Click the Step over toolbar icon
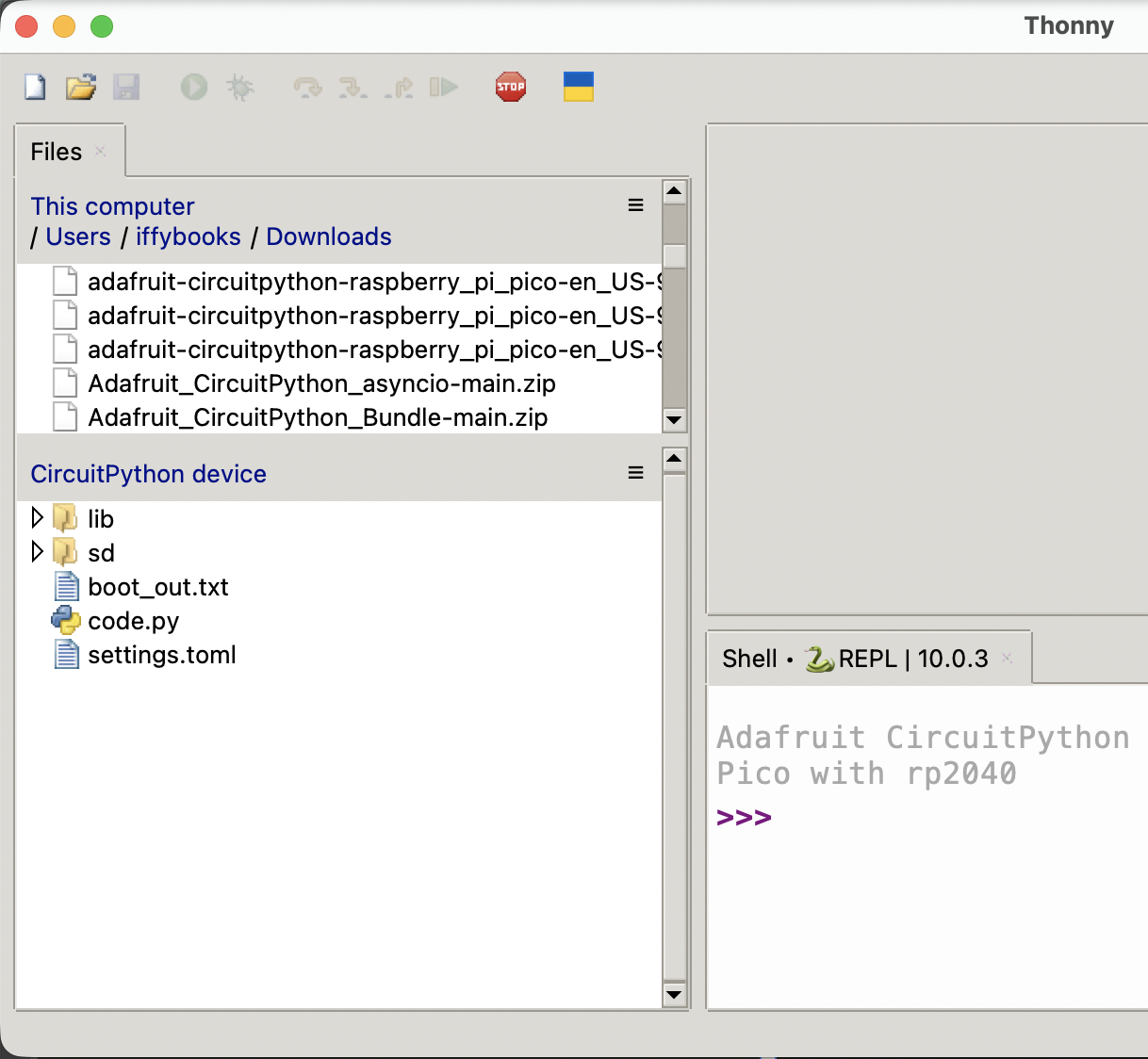This screenshot has height=1059, width=1148. click(x=307, y=88)
